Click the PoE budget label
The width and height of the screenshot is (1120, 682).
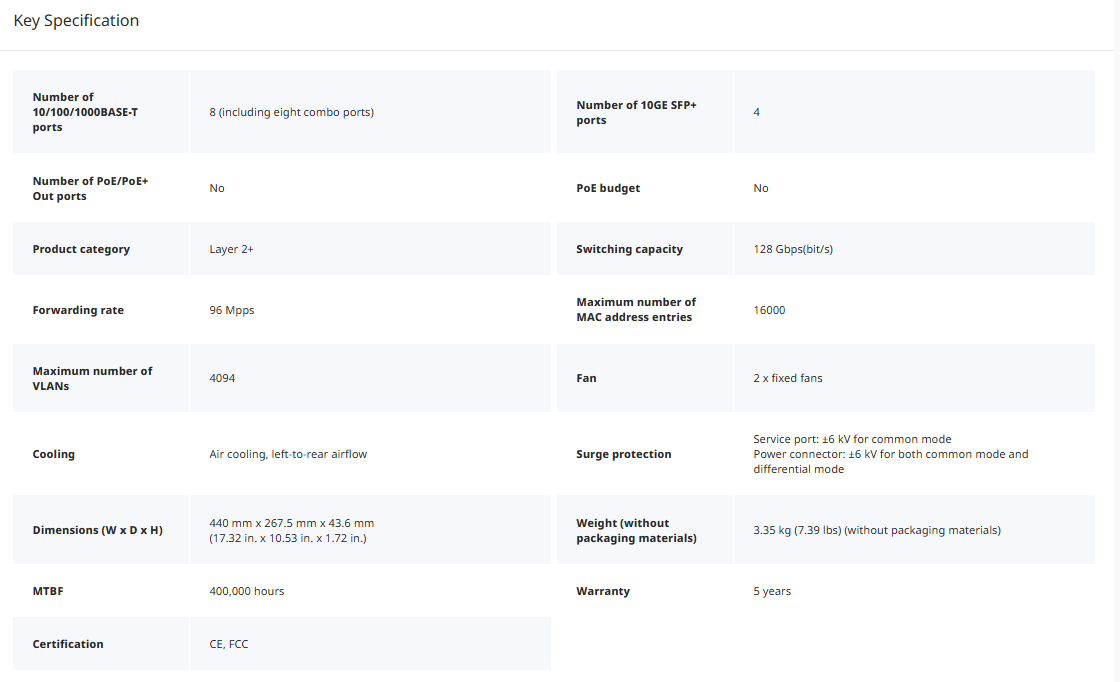coord(608,188)
